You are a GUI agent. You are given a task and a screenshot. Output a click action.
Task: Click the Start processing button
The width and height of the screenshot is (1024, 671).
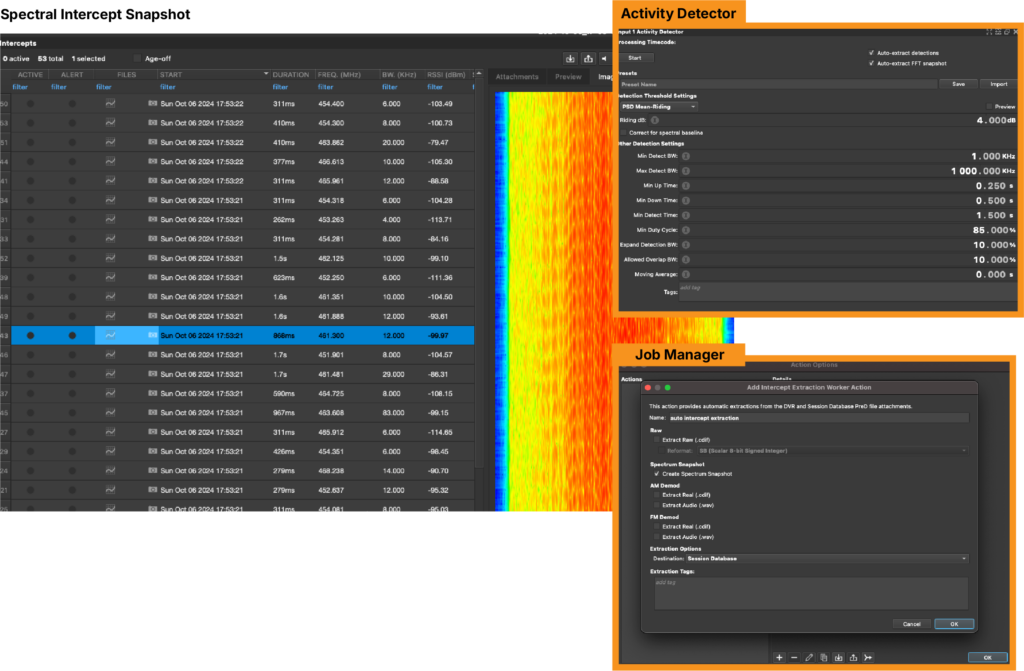coord(634,58)
